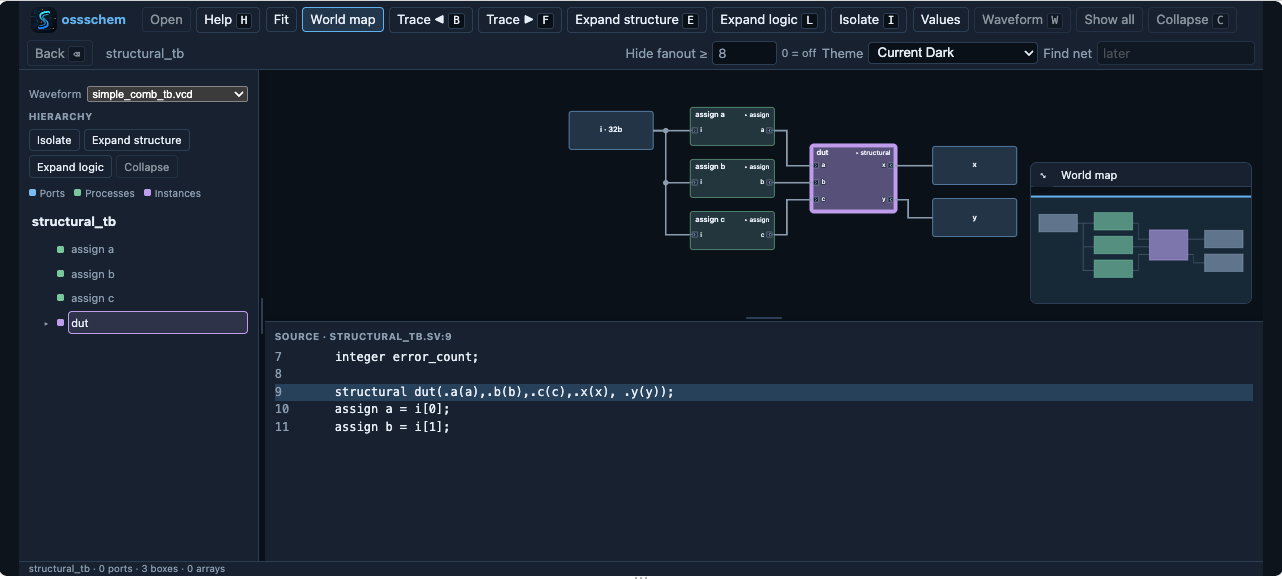Click Isolate in the Hierarchy panel
This screenshot has height=579, width=1282.
(54, 140)
